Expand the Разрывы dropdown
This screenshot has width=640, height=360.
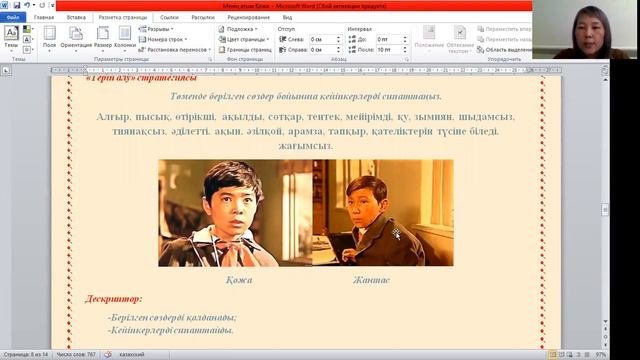pyautogui.click(x=156, y=29)
